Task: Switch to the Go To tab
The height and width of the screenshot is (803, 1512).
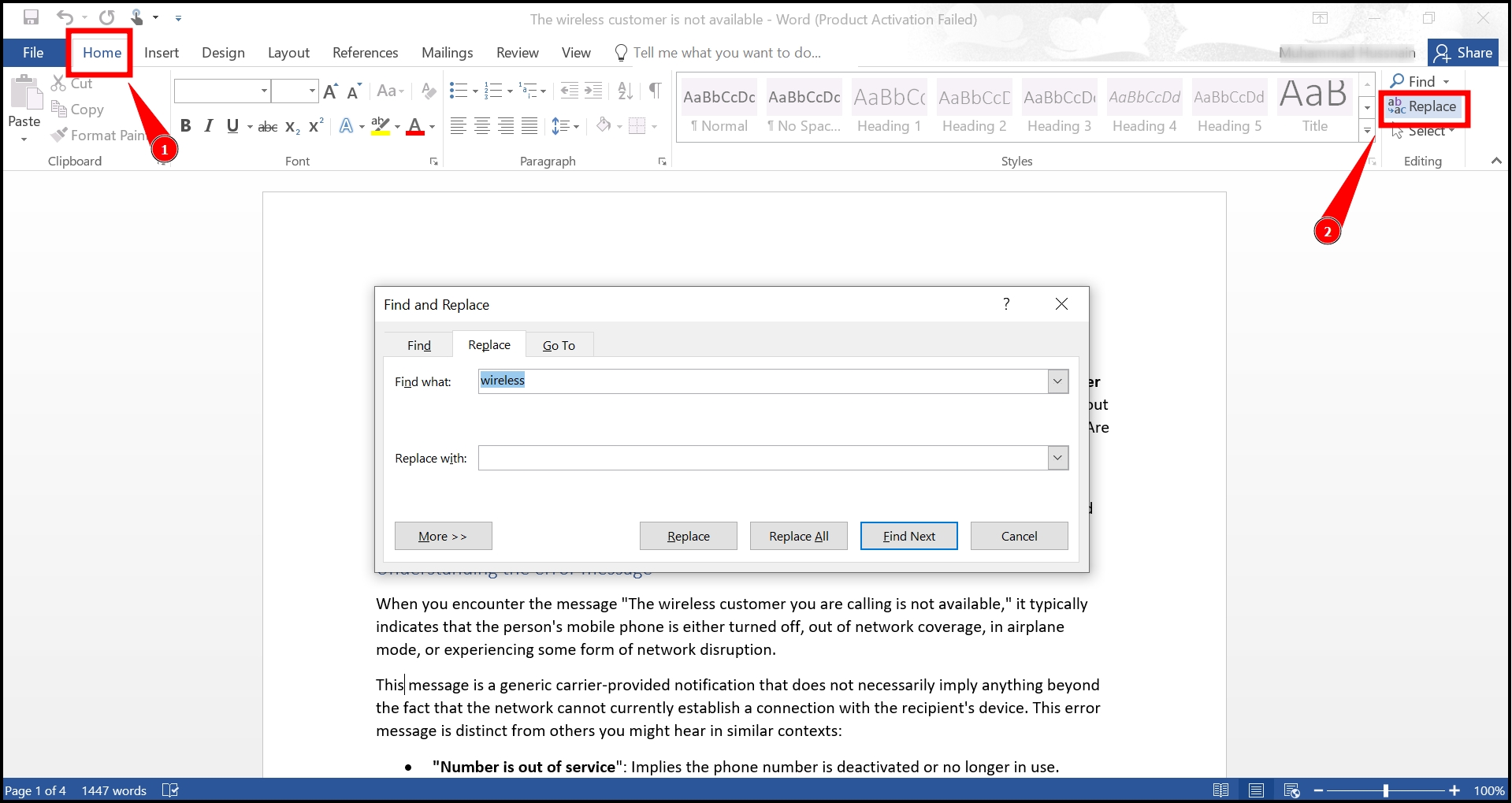Action: pos(559,345)
